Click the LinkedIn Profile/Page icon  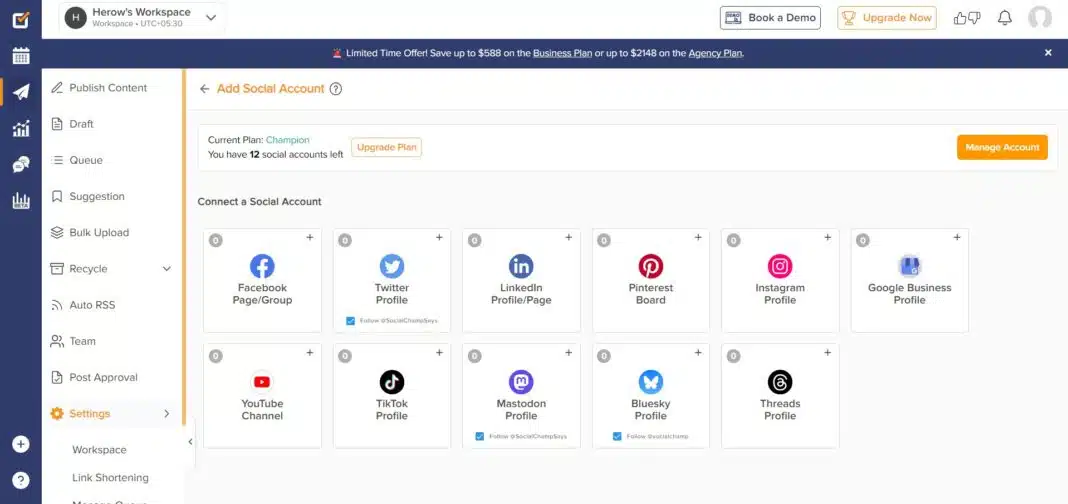[x=521, y=266]
